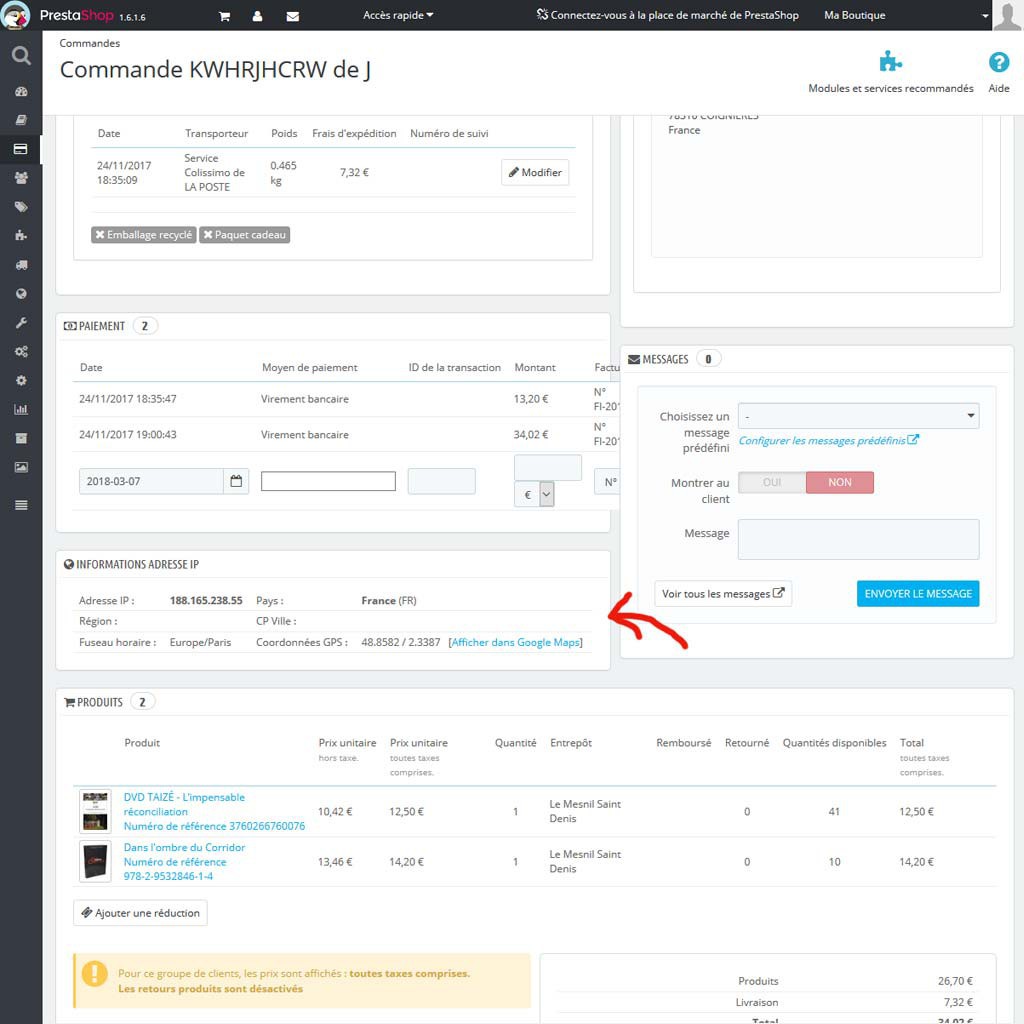Open 'Afficher dans Google Maps' link

[516, 642]
